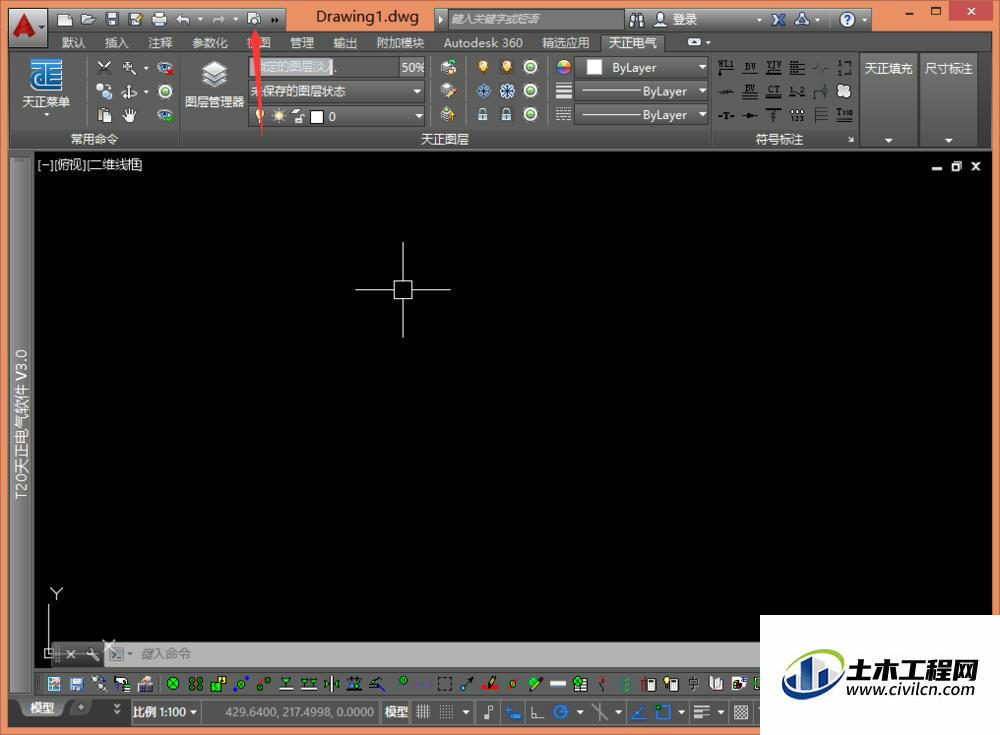1000x735 pixels.
Task: Open the undo history dropdown arrow
Action: click(x=200, y=19)
